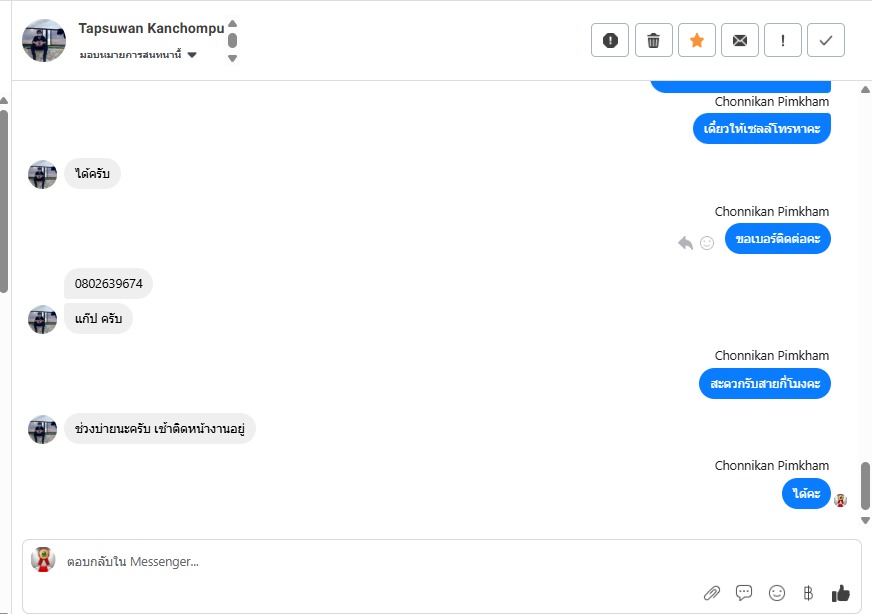Click the baht payment icon
Viewport: 872px width, 614px height.
tap(808, 593)
